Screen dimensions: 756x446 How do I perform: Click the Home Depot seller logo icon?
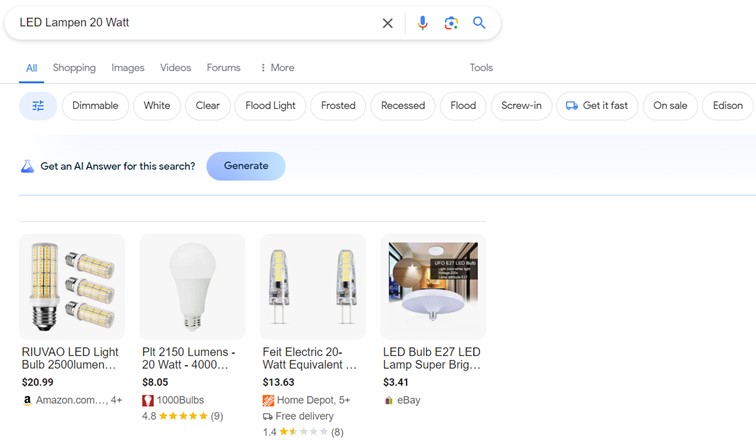click(x=268, y=400)
